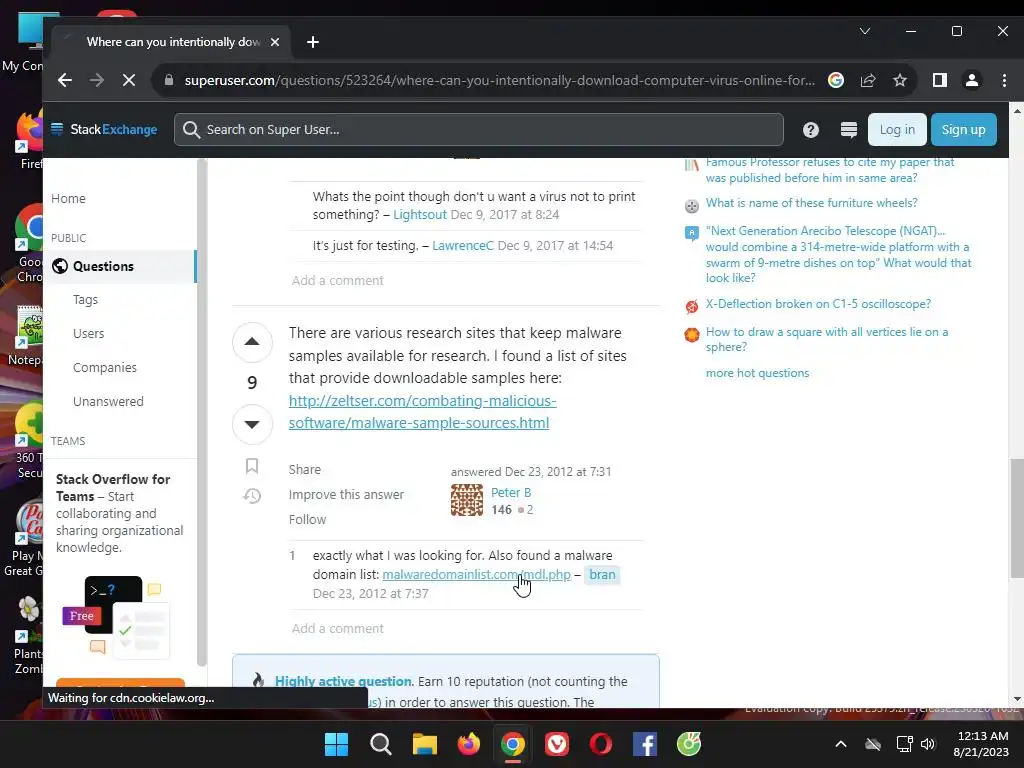Upvote the answer scored 9
This screenshot has width=1024, height=768.
(252, 342)
